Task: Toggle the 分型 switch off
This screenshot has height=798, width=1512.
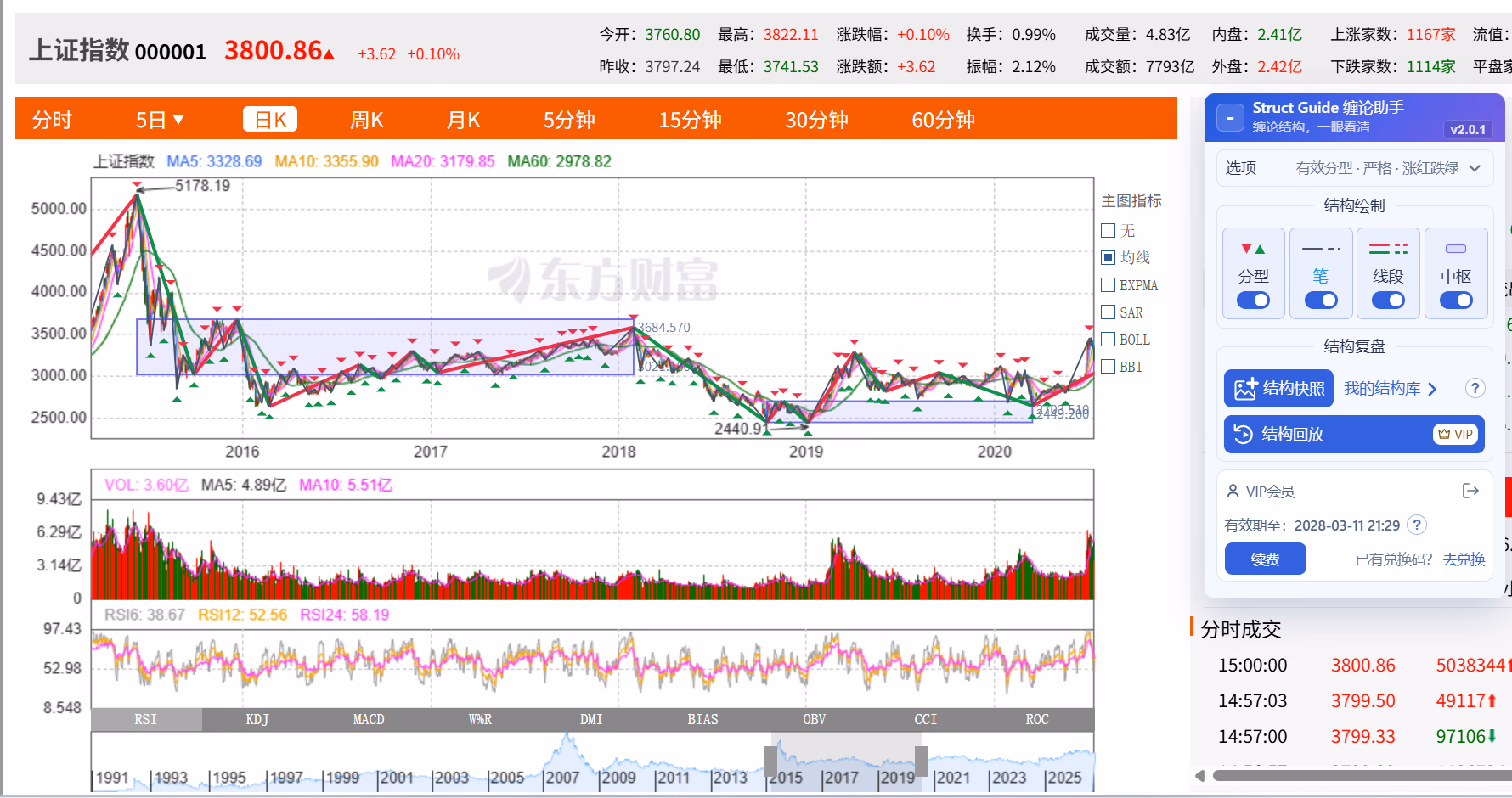Action: pos(1253,300)
